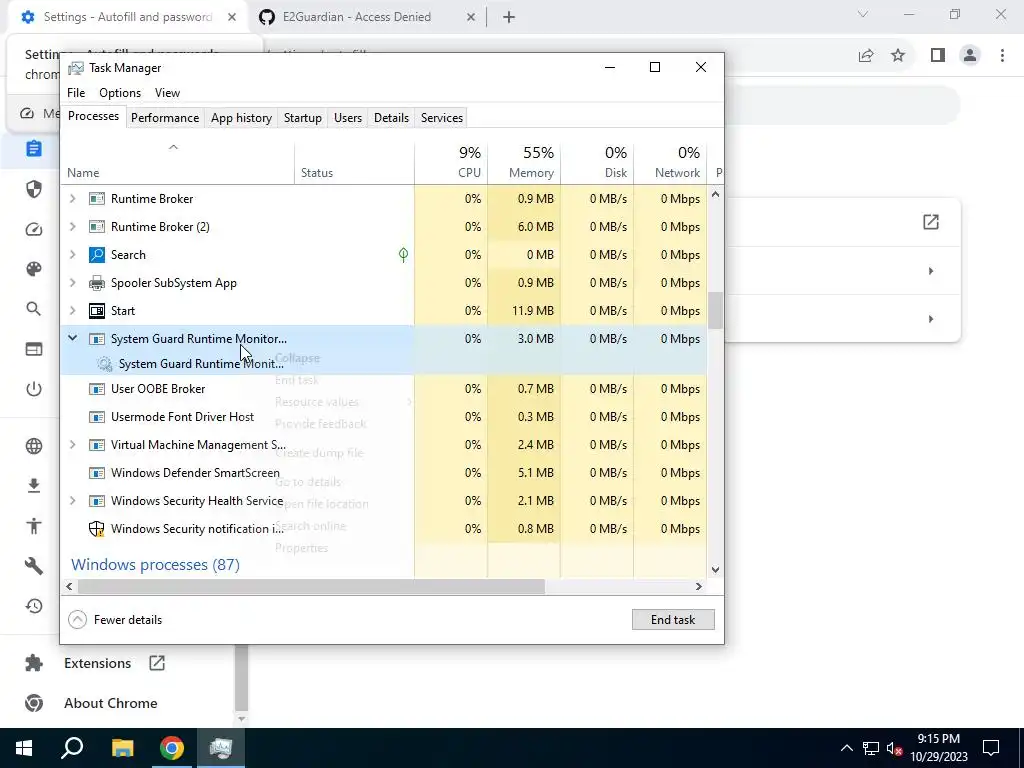Open Downloads icon in Chrome settings sidebar
The image size is (1024, 768).
tap(34, 486)
